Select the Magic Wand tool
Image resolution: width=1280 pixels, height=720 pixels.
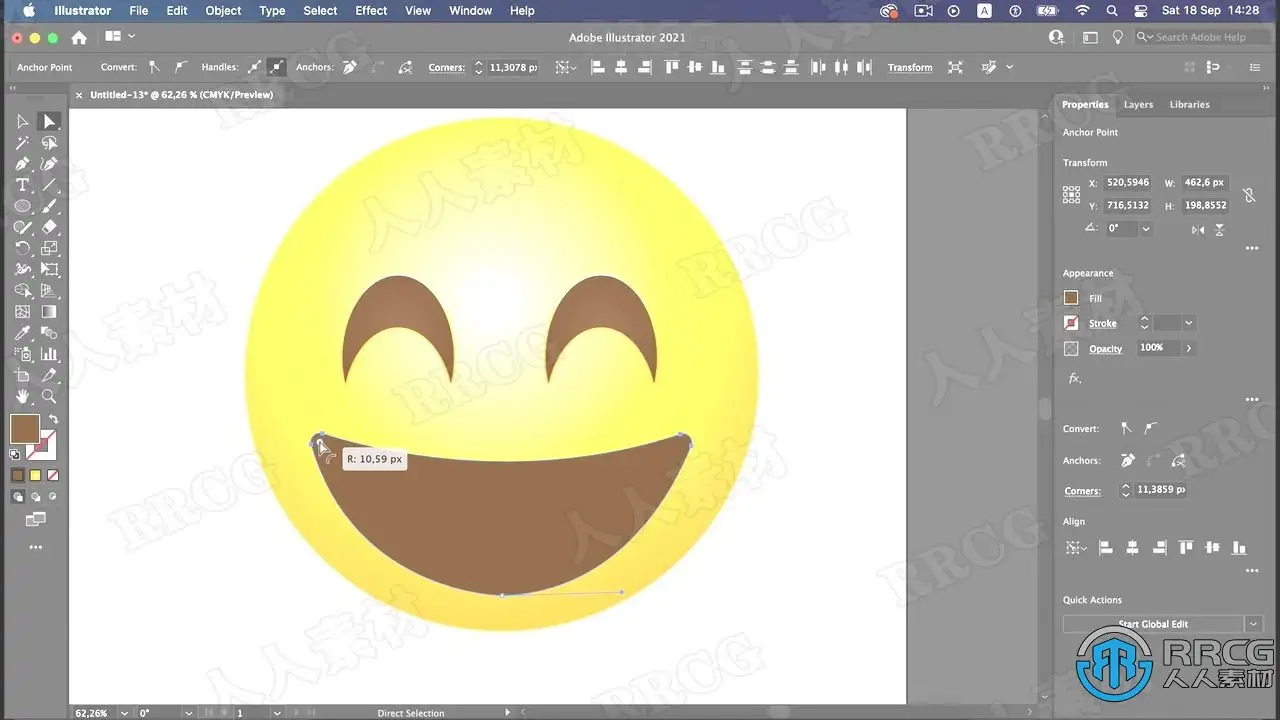tap(22, 143)
